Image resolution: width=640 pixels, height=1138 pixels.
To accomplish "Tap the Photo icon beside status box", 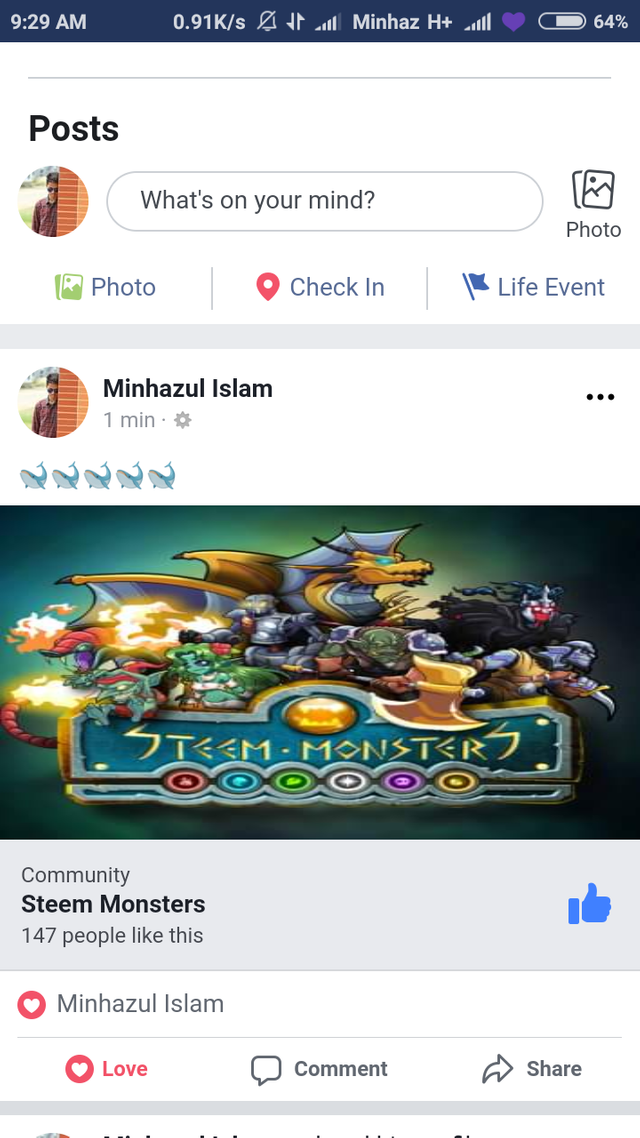I will click(594, 190).
